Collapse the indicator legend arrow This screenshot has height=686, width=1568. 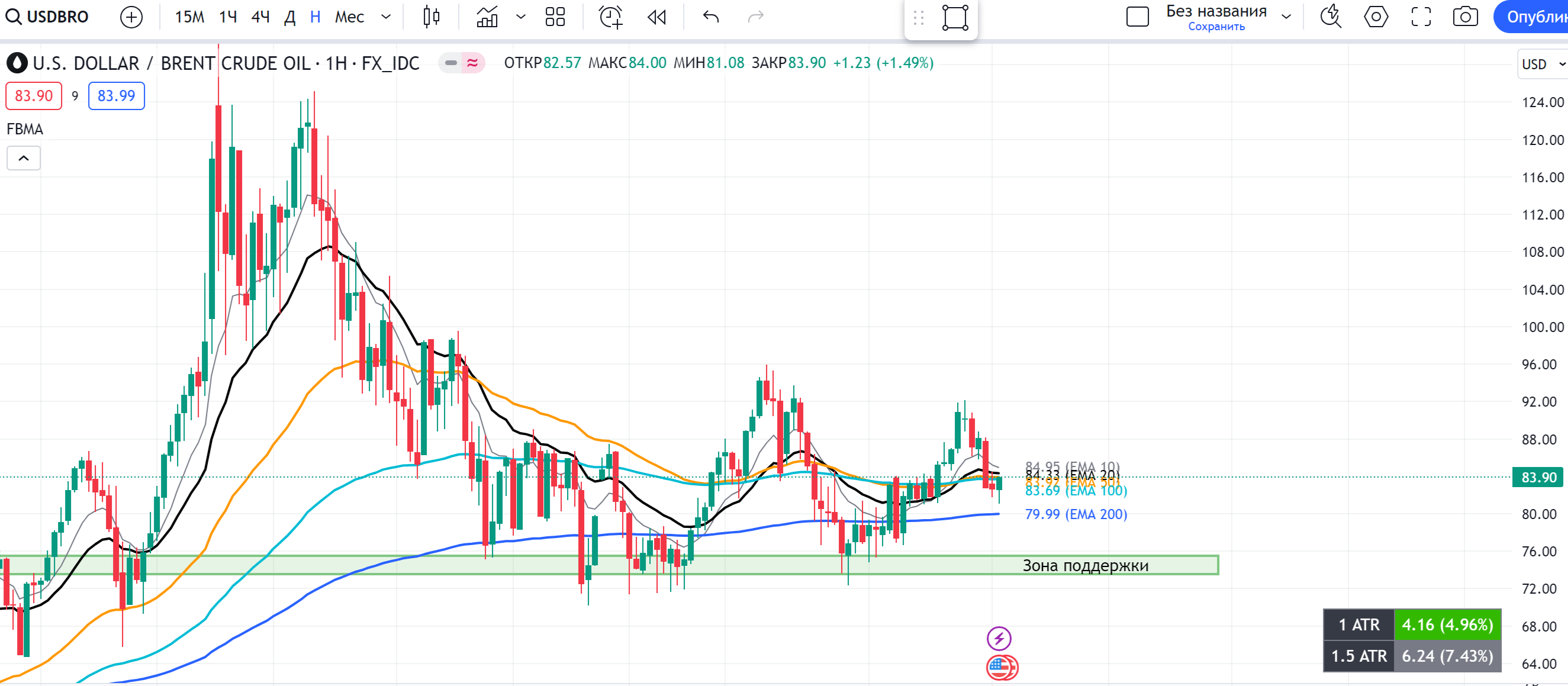pos(23,158)
